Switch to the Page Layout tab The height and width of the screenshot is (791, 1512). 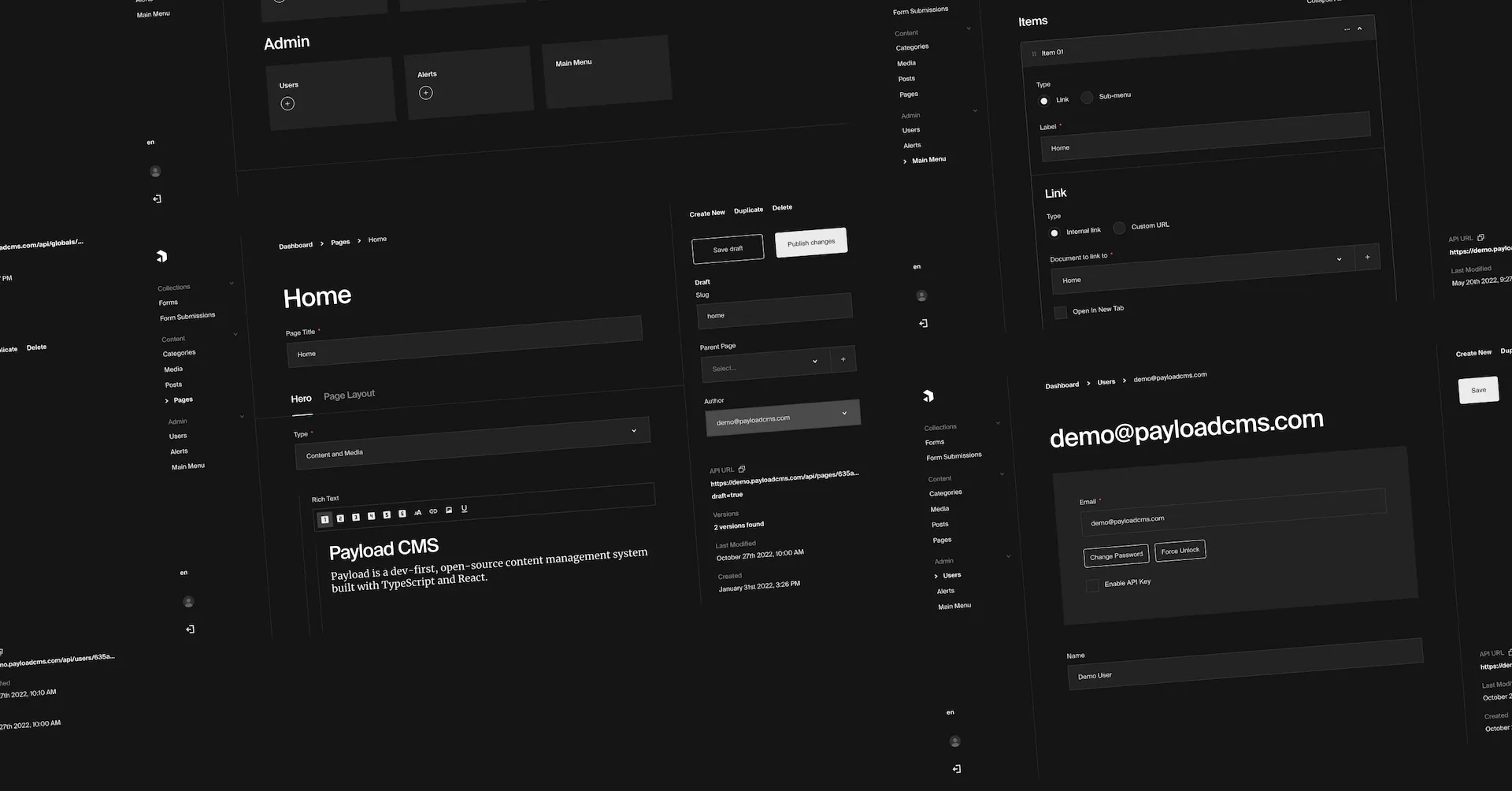point(349,395)
